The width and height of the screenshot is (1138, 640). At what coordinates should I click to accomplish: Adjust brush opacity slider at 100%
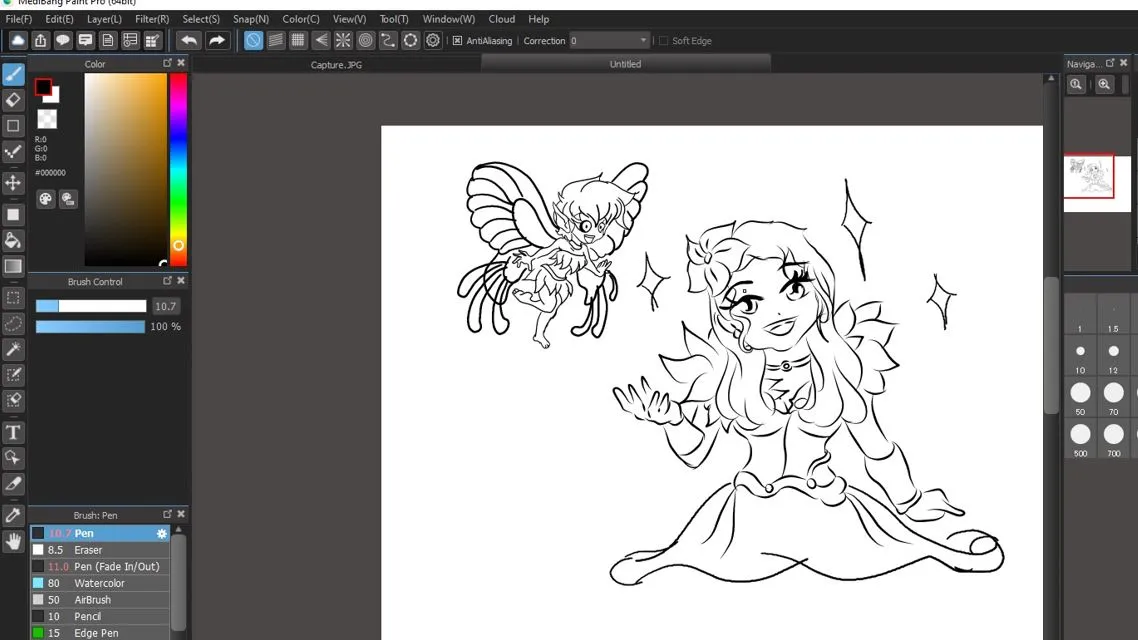point(91,327)
